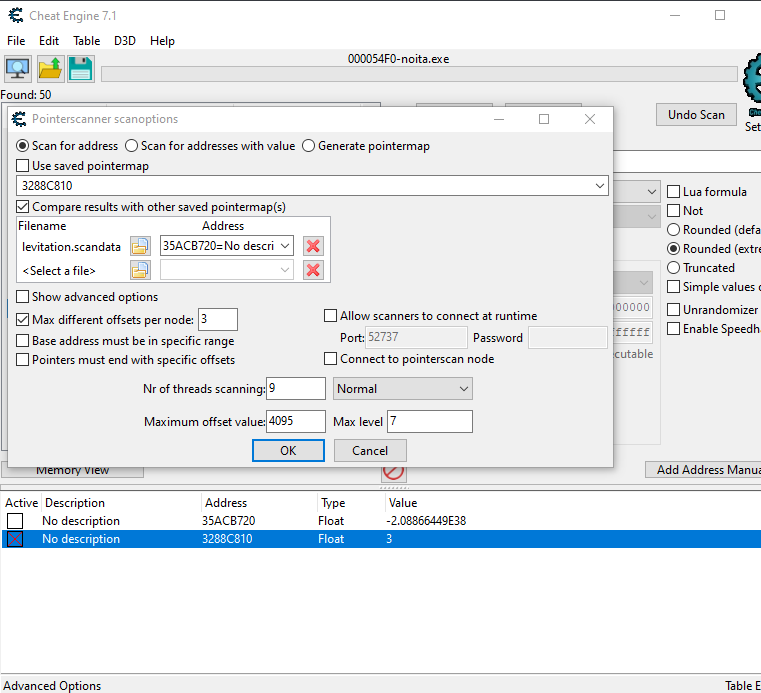The height and width of the screenshot is (693, 761).
Task: Open the 35ACB720=No descri address dropdown
Action: (x=285, y=246)
